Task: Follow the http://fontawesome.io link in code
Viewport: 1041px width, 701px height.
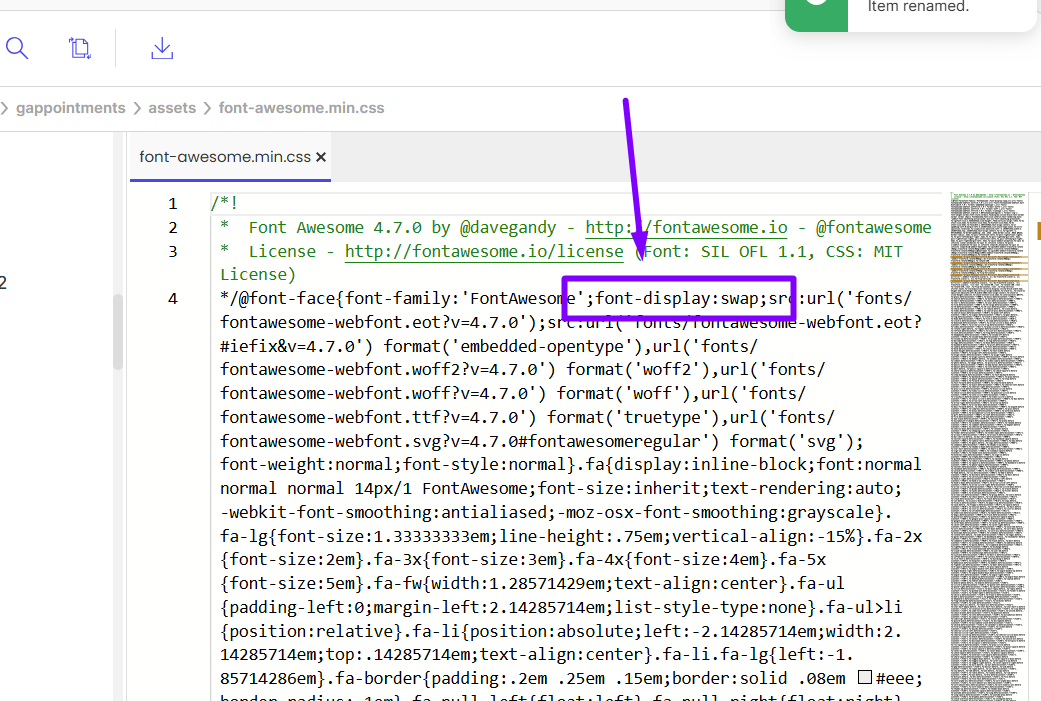Action: tap(686, 228)
